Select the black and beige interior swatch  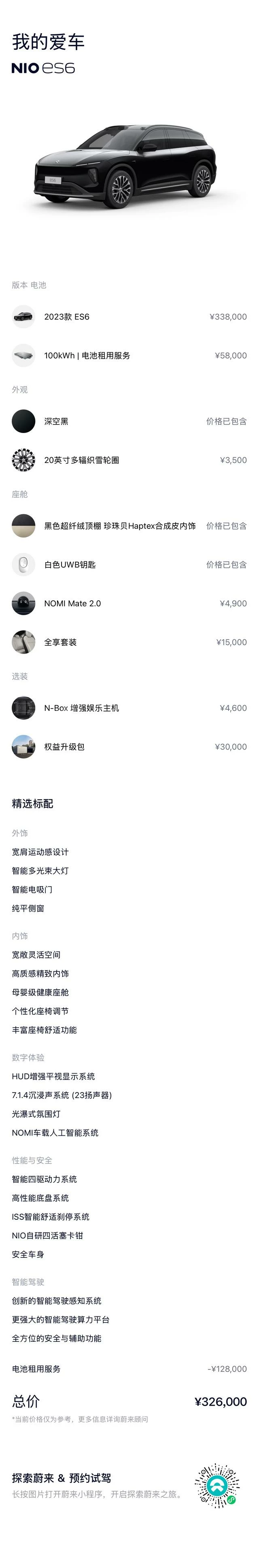(x=23, y=526)
